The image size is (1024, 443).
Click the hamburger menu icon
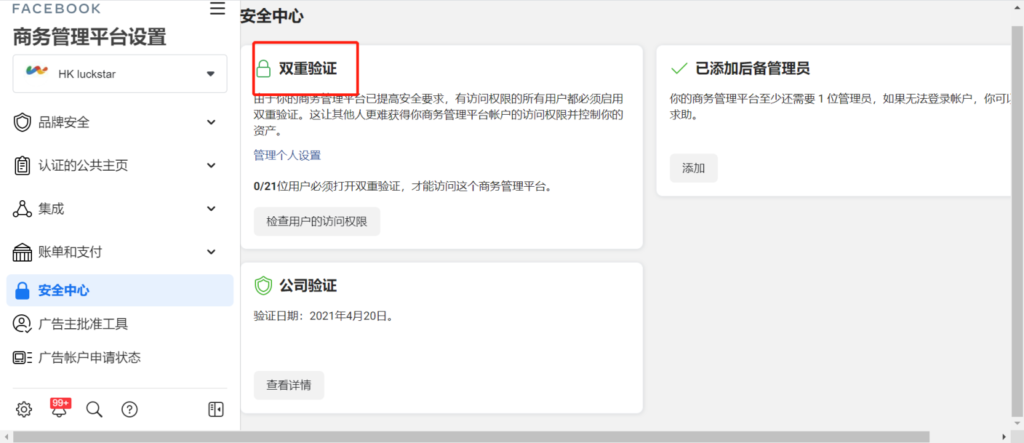(x=217, y=9)
